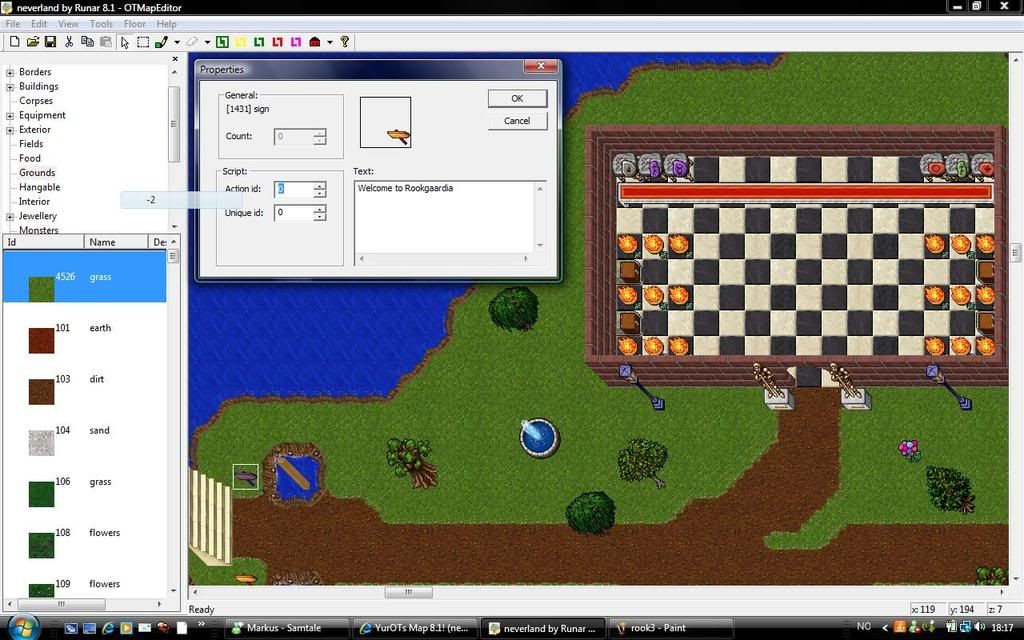
Task: Select the Fields category
Action: click(x=31, y=144)
